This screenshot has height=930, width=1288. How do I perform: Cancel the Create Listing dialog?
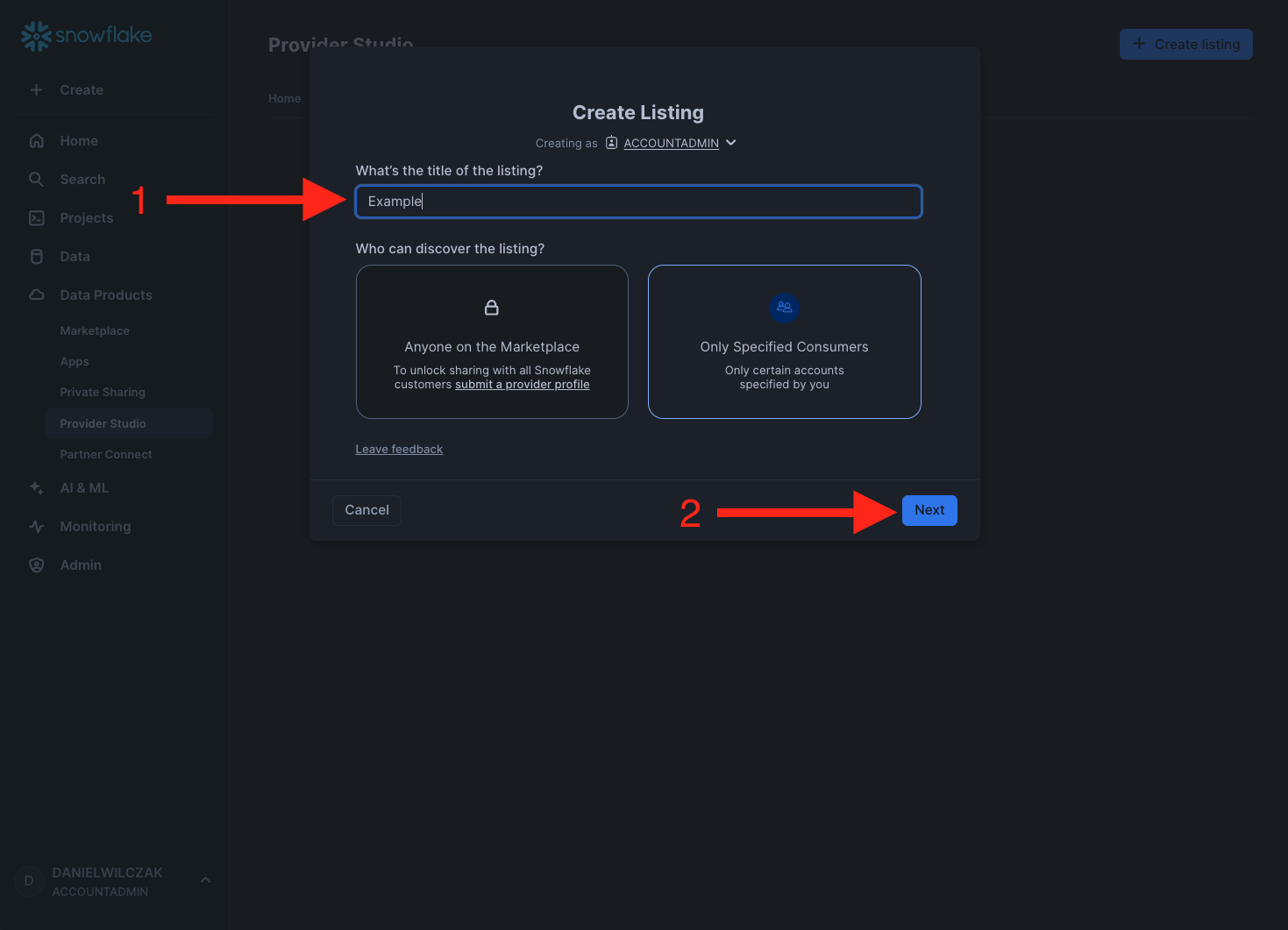(366, 510)
